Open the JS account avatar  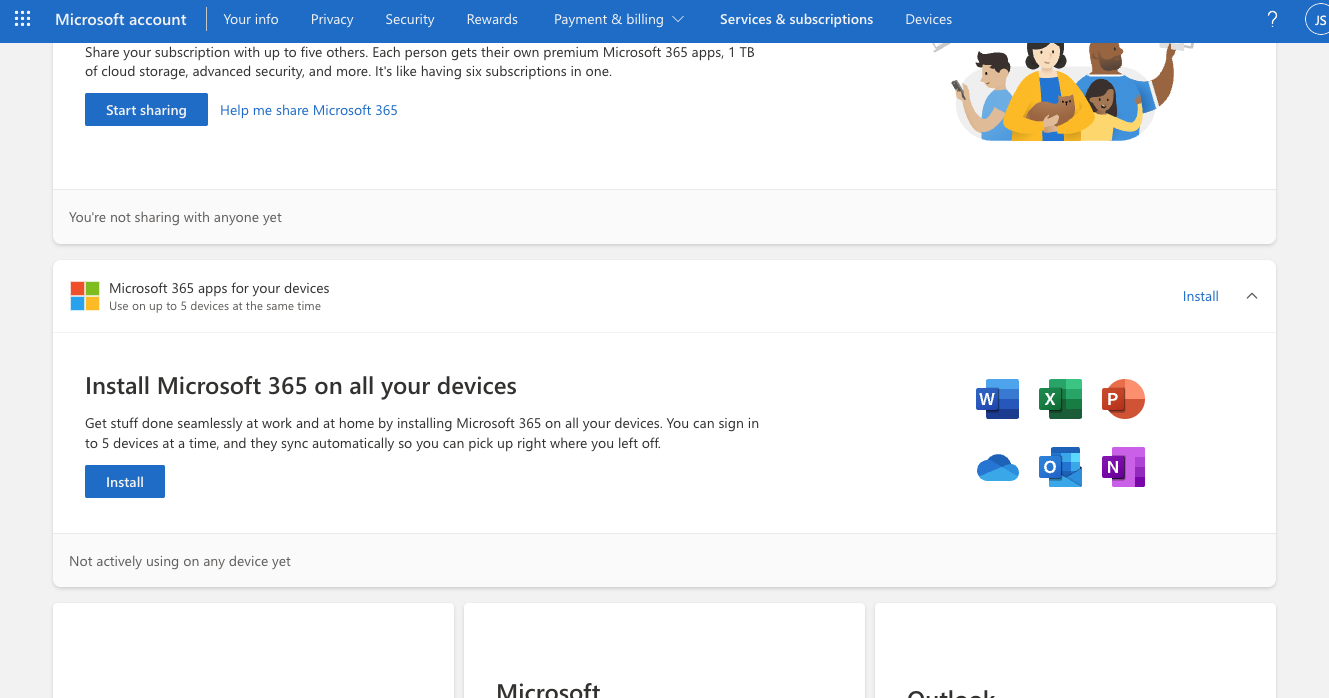click(x=1318, y=19)
